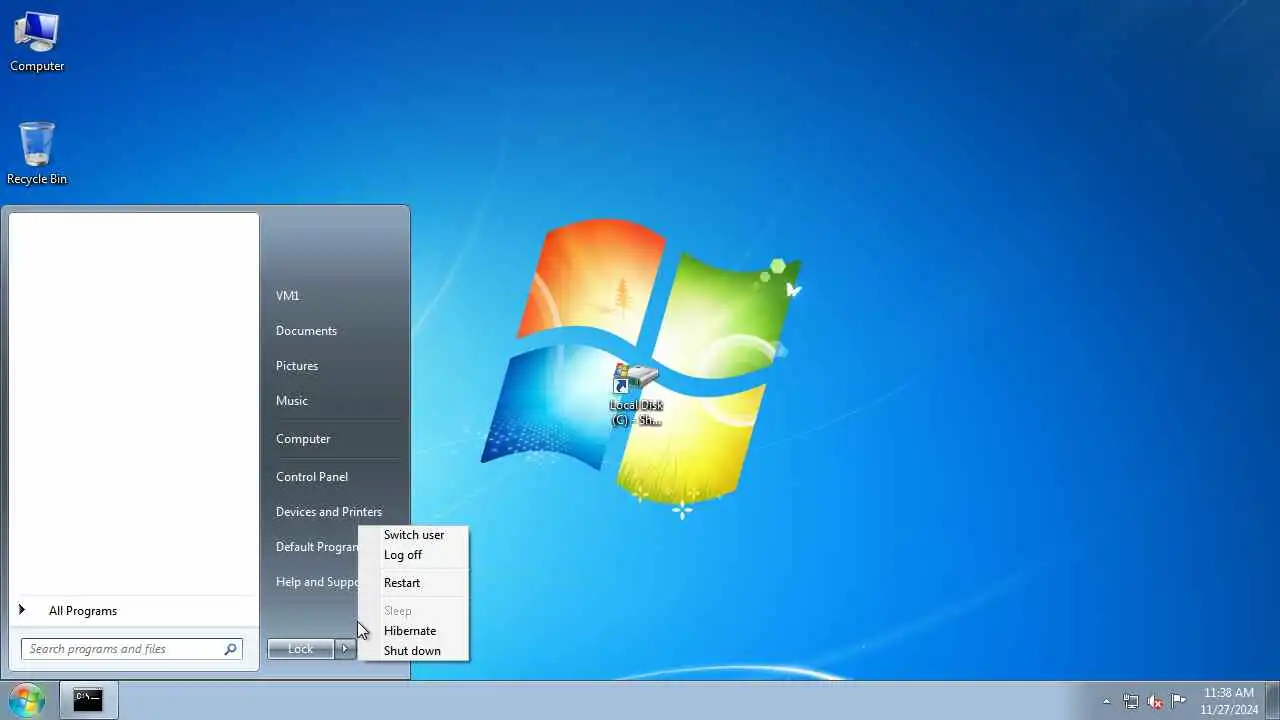Open the Computer desktop icon

pos(37,42)
